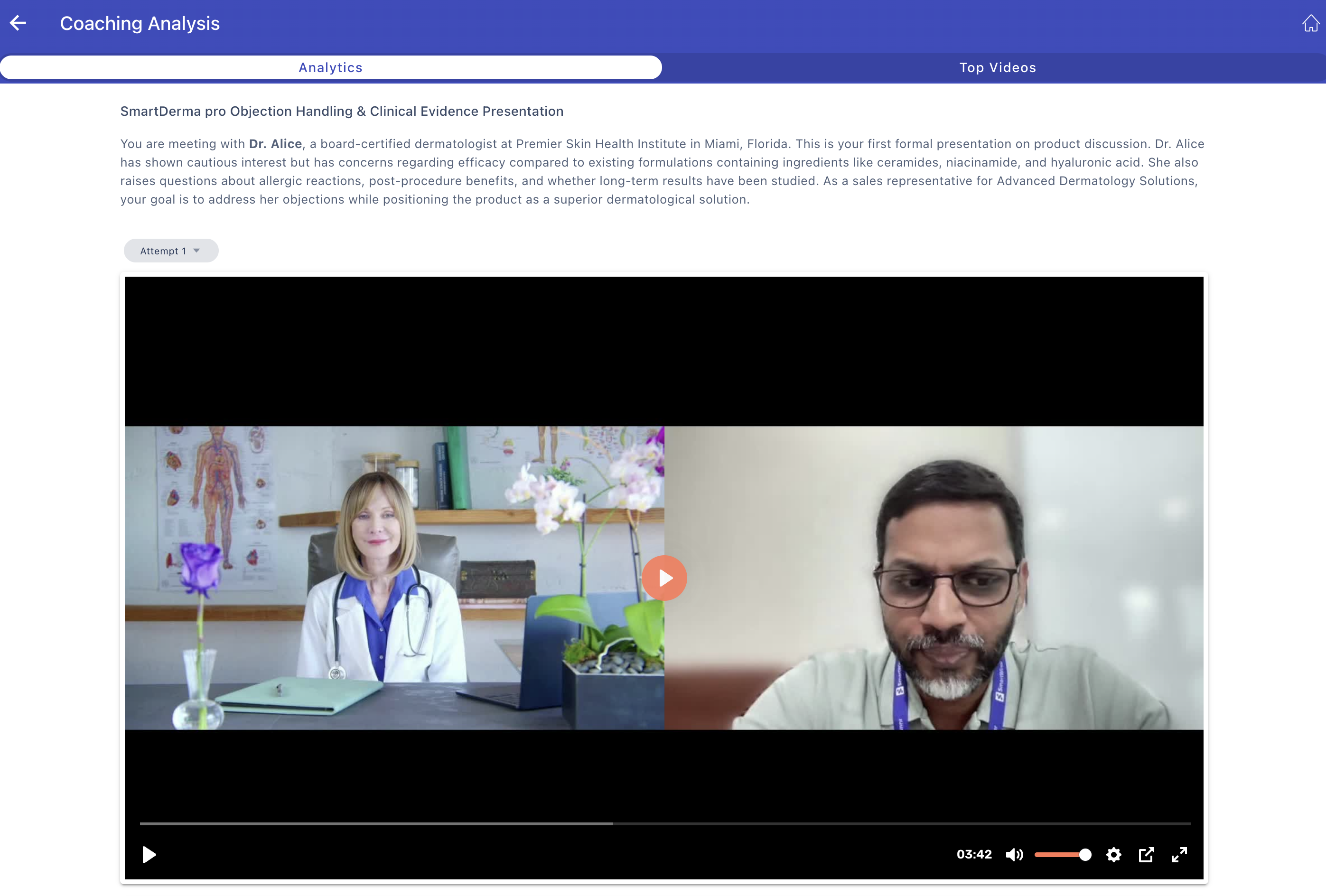Go to home via house icon

[x=1310, y=23]
